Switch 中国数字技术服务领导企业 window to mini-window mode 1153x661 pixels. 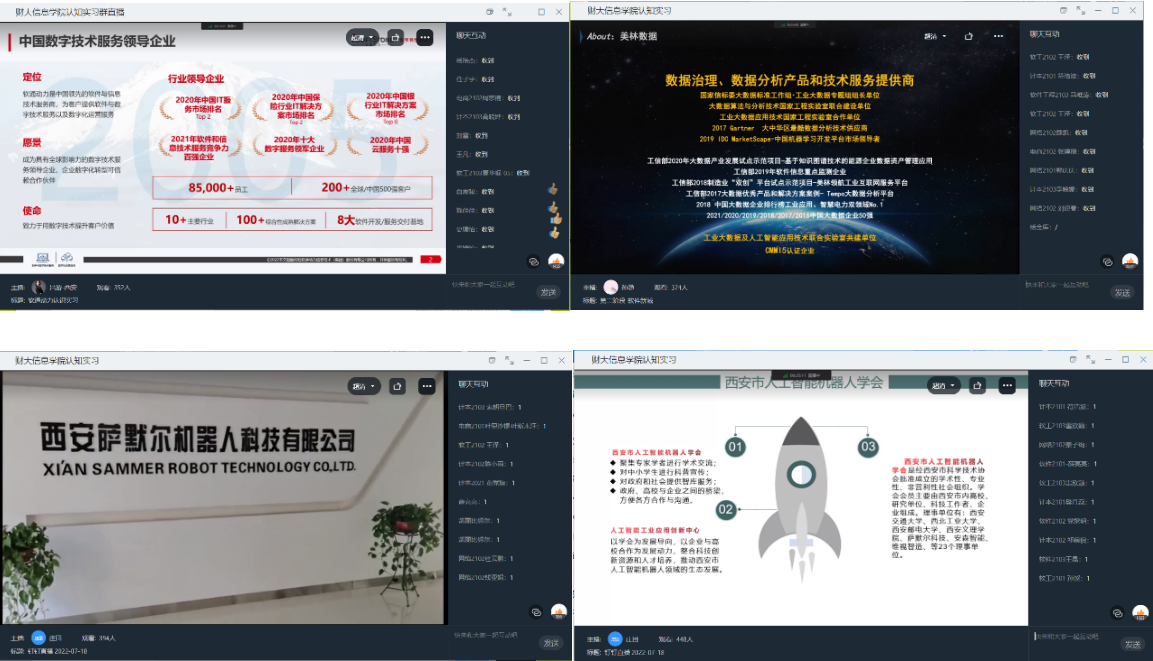[490, 12]
